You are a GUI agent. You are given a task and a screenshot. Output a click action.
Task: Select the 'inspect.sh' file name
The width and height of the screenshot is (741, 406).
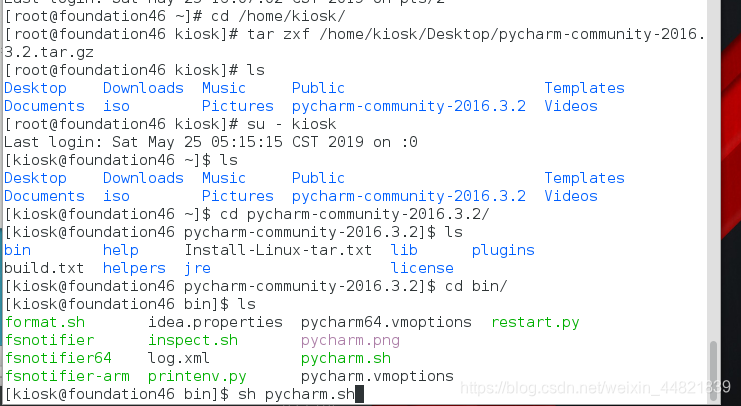[193, 340]
